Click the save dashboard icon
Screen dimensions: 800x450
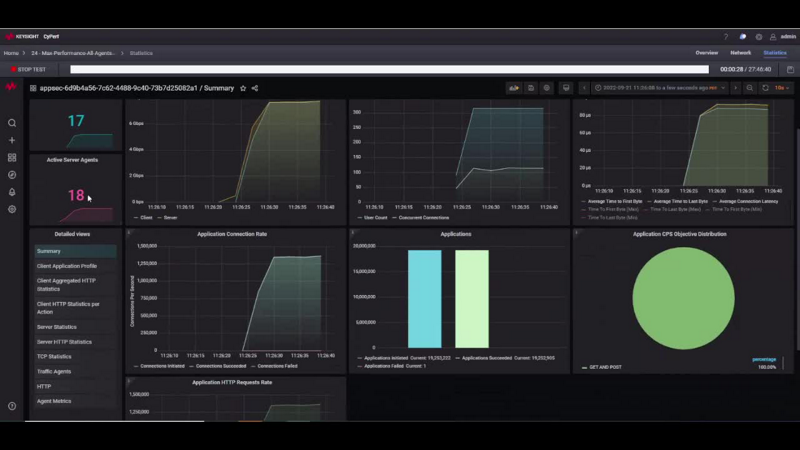click(531, 88)
